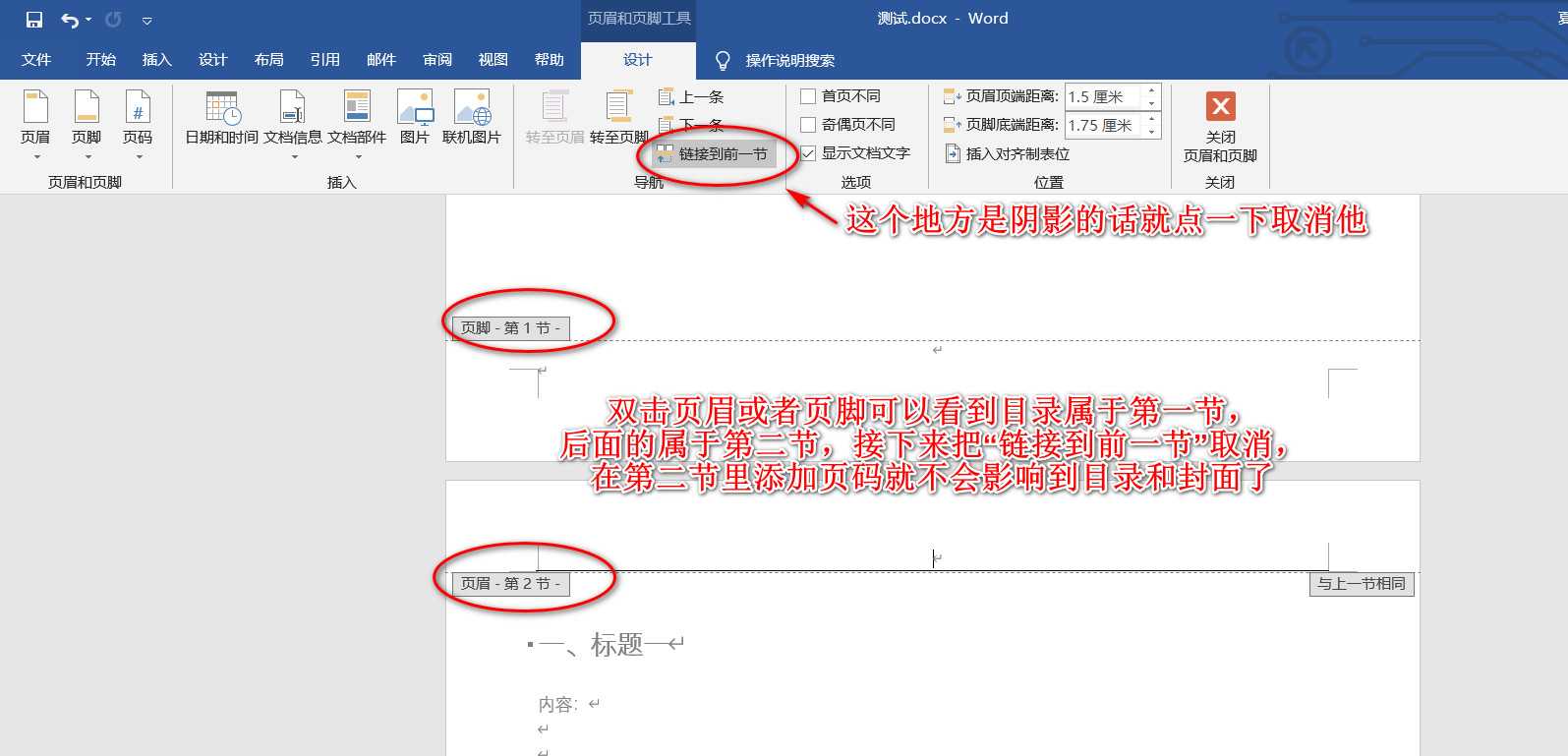Viewport: 1568px width, 756px height.
Task: Expand the 文档信息 dropdown arrow
Action: point(294,156)
